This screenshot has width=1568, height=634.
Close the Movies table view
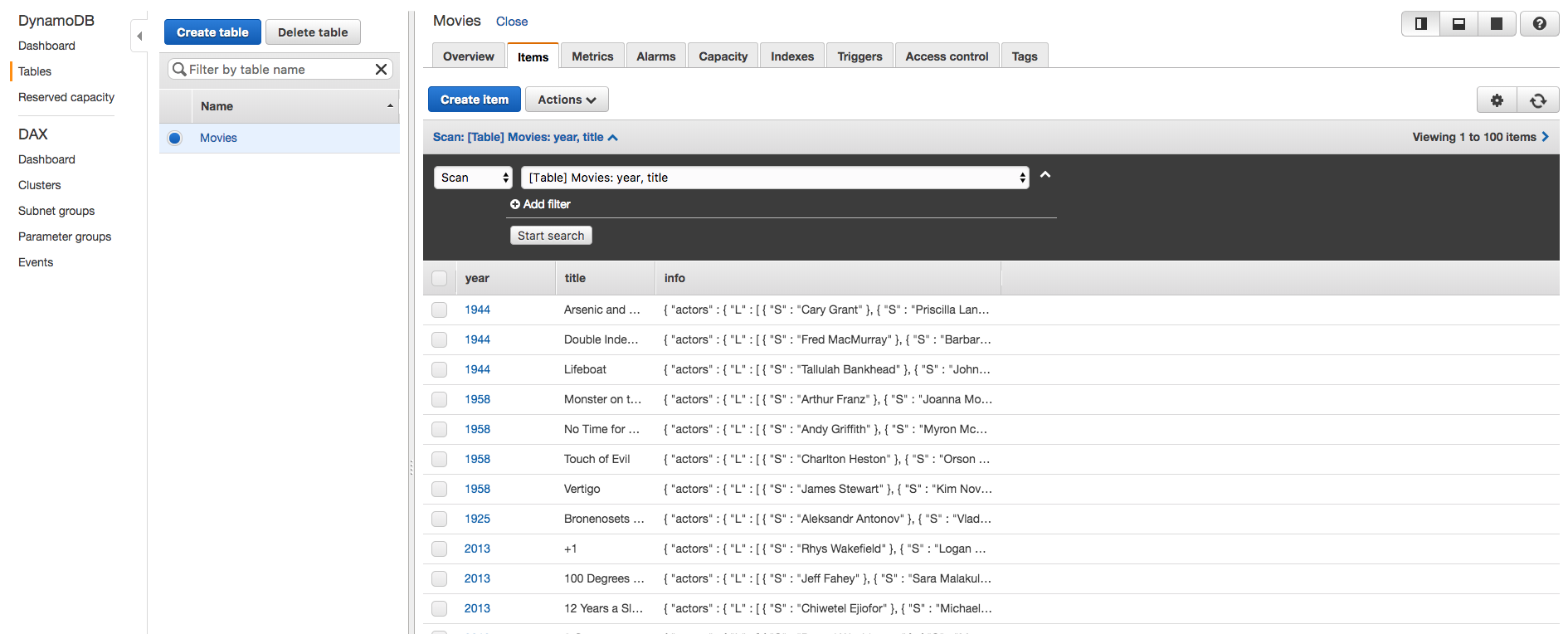click(x=512, y=22)
